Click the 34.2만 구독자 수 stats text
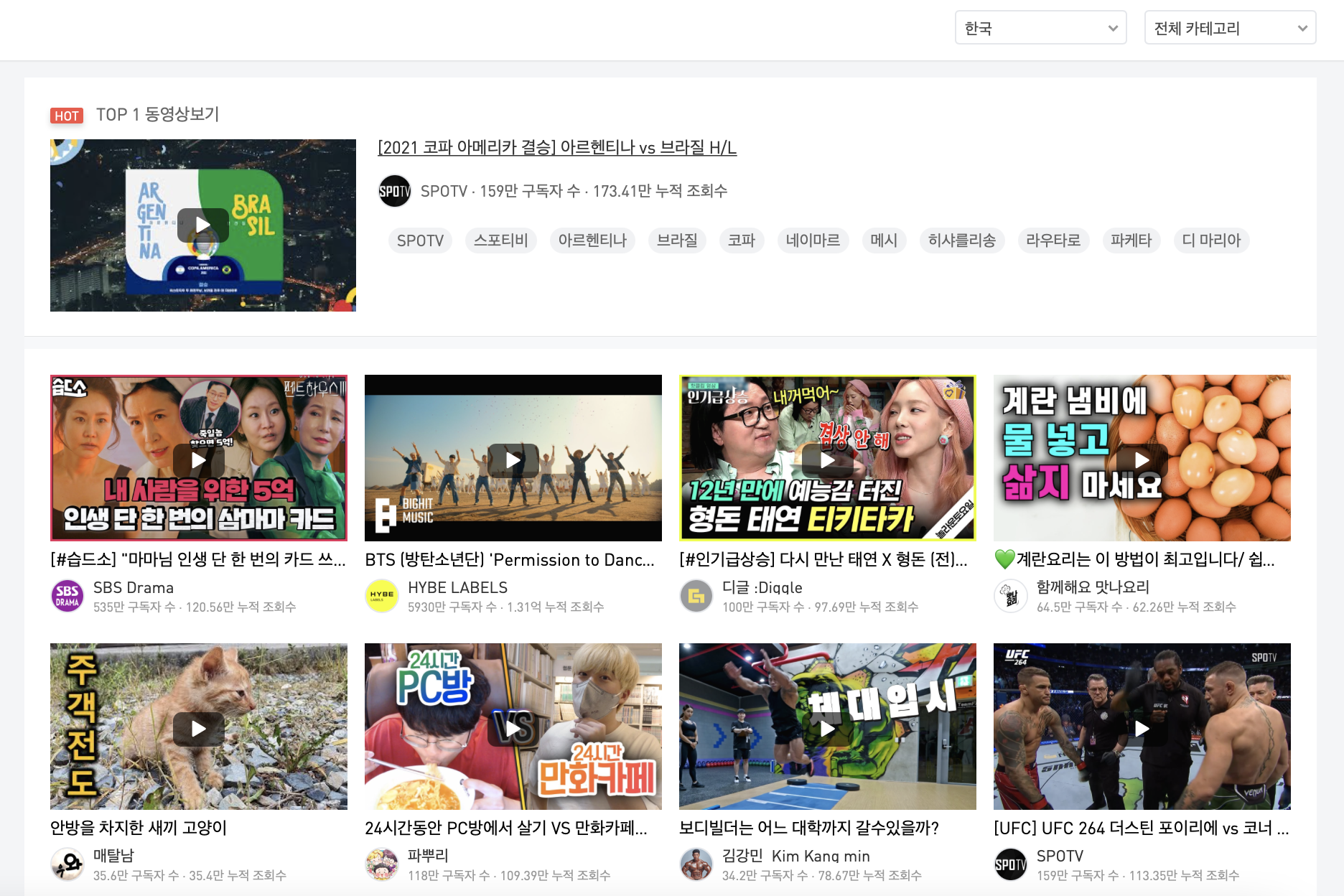Viewport: 1344px width, 896px height. 822,876
